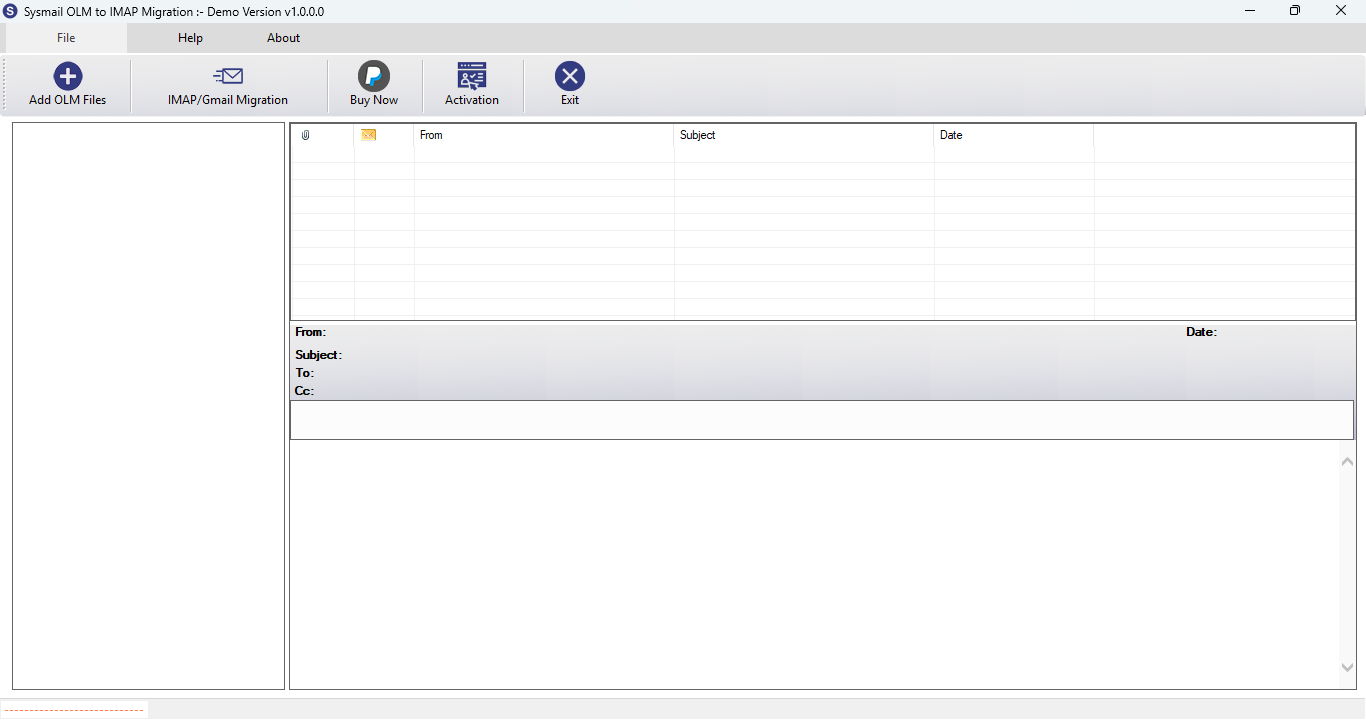Click the Exit X icon in toolbar
The width and height of the screenshot is (1366, 720).
(x=570, y=76)
